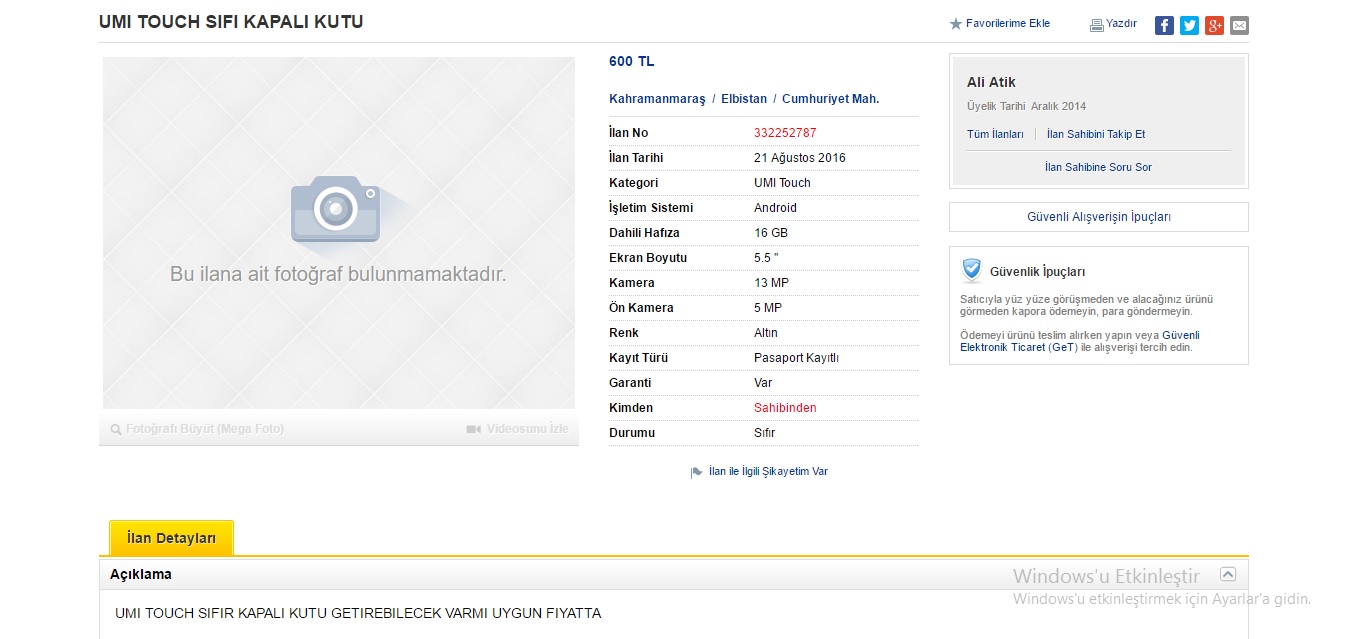1361x639 pixels.
Task: Click the Android operating system value
Action: [x=775, y=208]
